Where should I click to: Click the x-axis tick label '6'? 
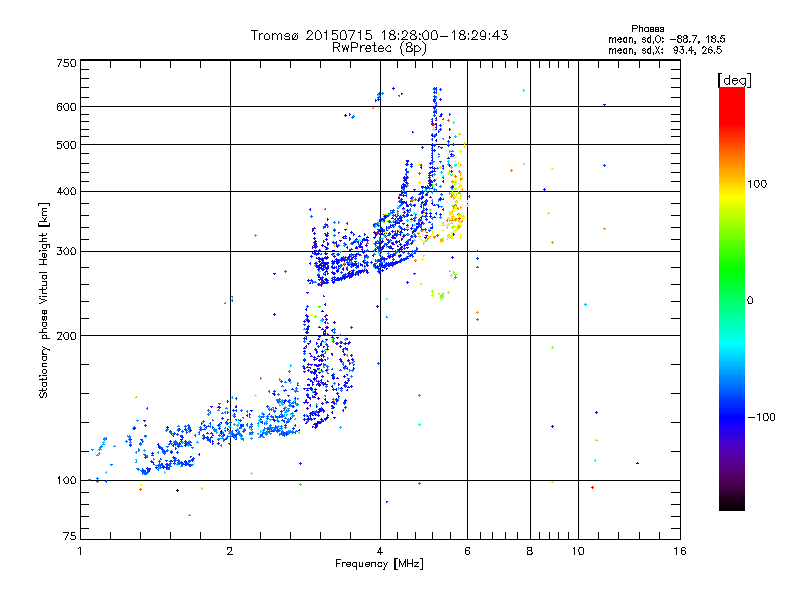tap(467, 551)
